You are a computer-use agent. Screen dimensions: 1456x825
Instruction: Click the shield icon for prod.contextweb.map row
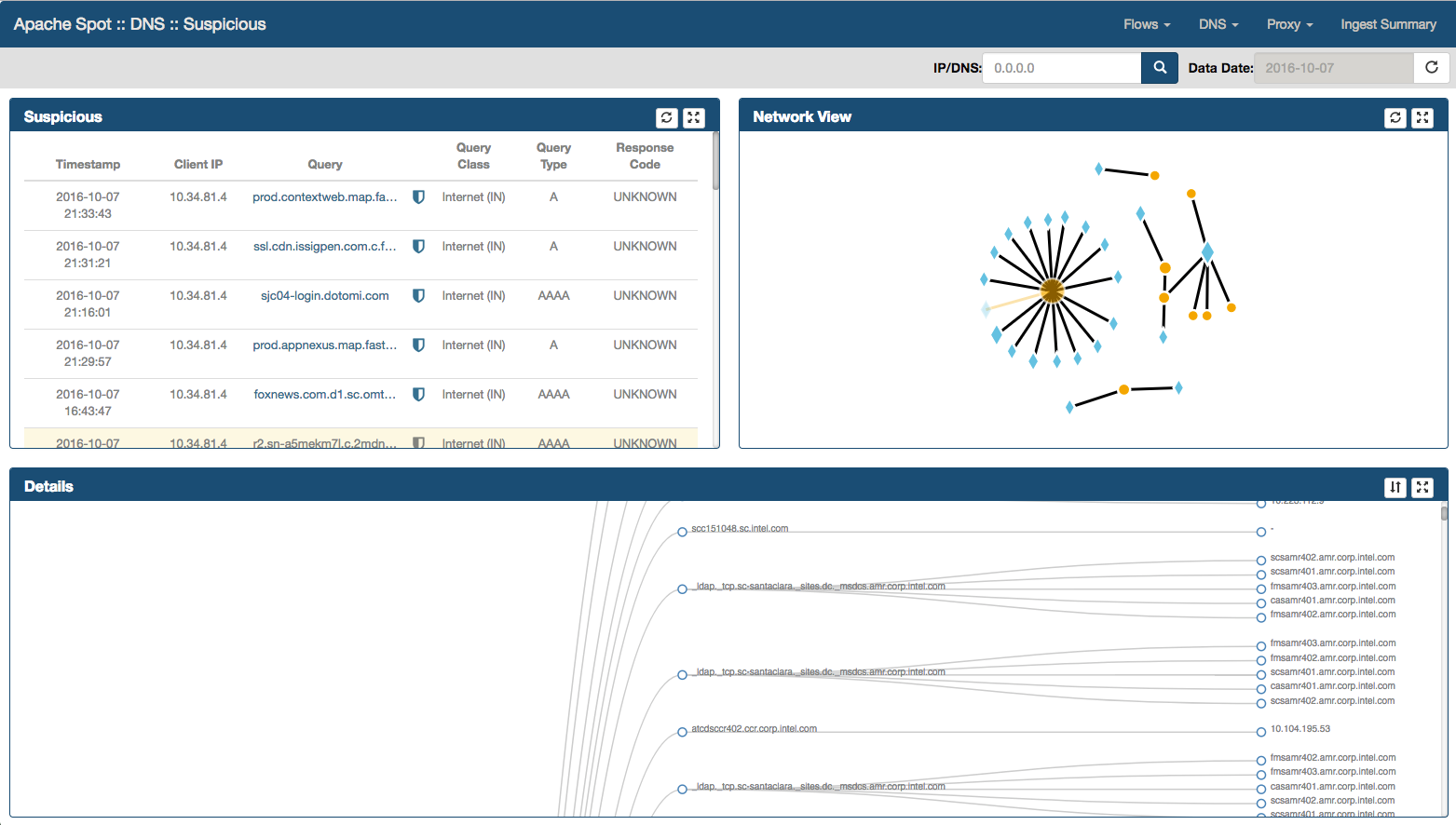[419, 197]
